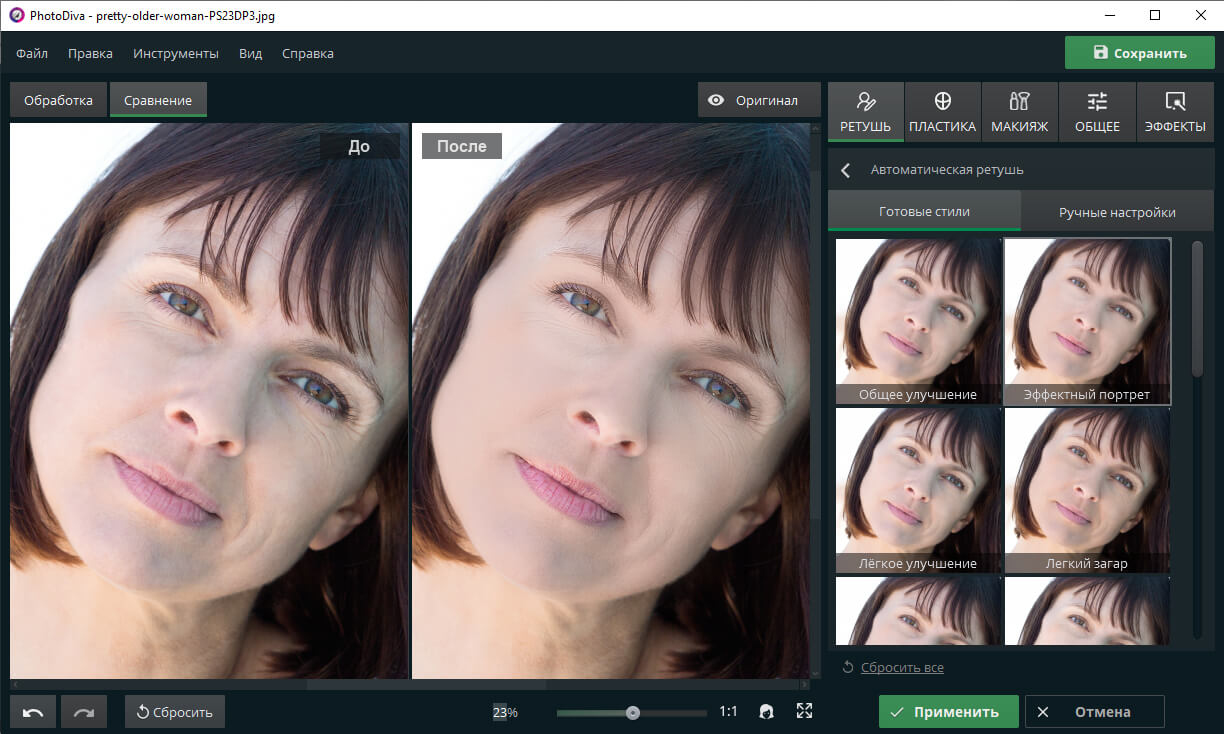This screenshot has height=734, width=1224.
Task: Open the Файл menu
Action: tap(32, 53)
